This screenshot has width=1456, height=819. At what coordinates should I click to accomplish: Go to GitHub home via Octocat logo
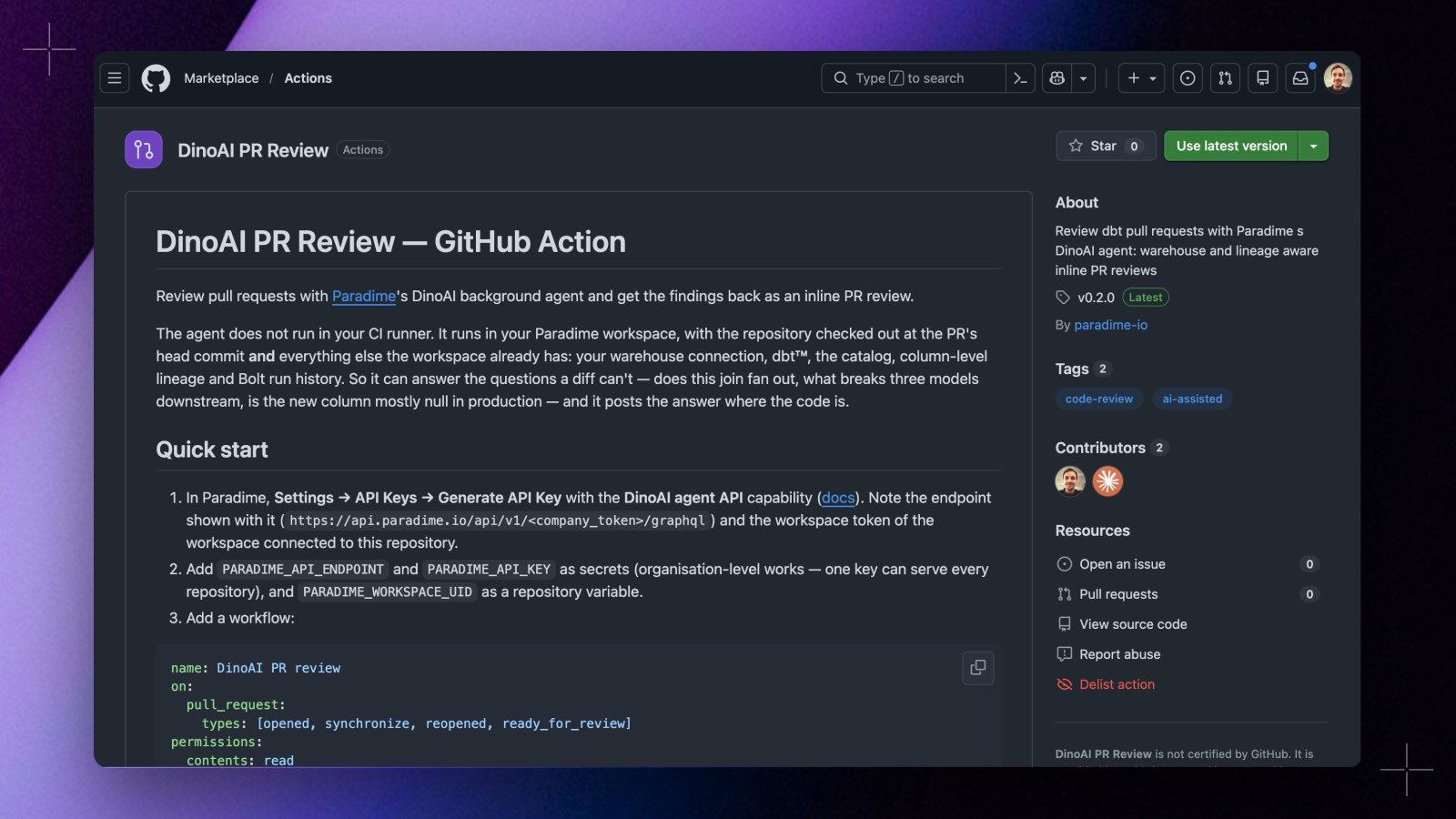pyautogui.click(x=156, y=78)
